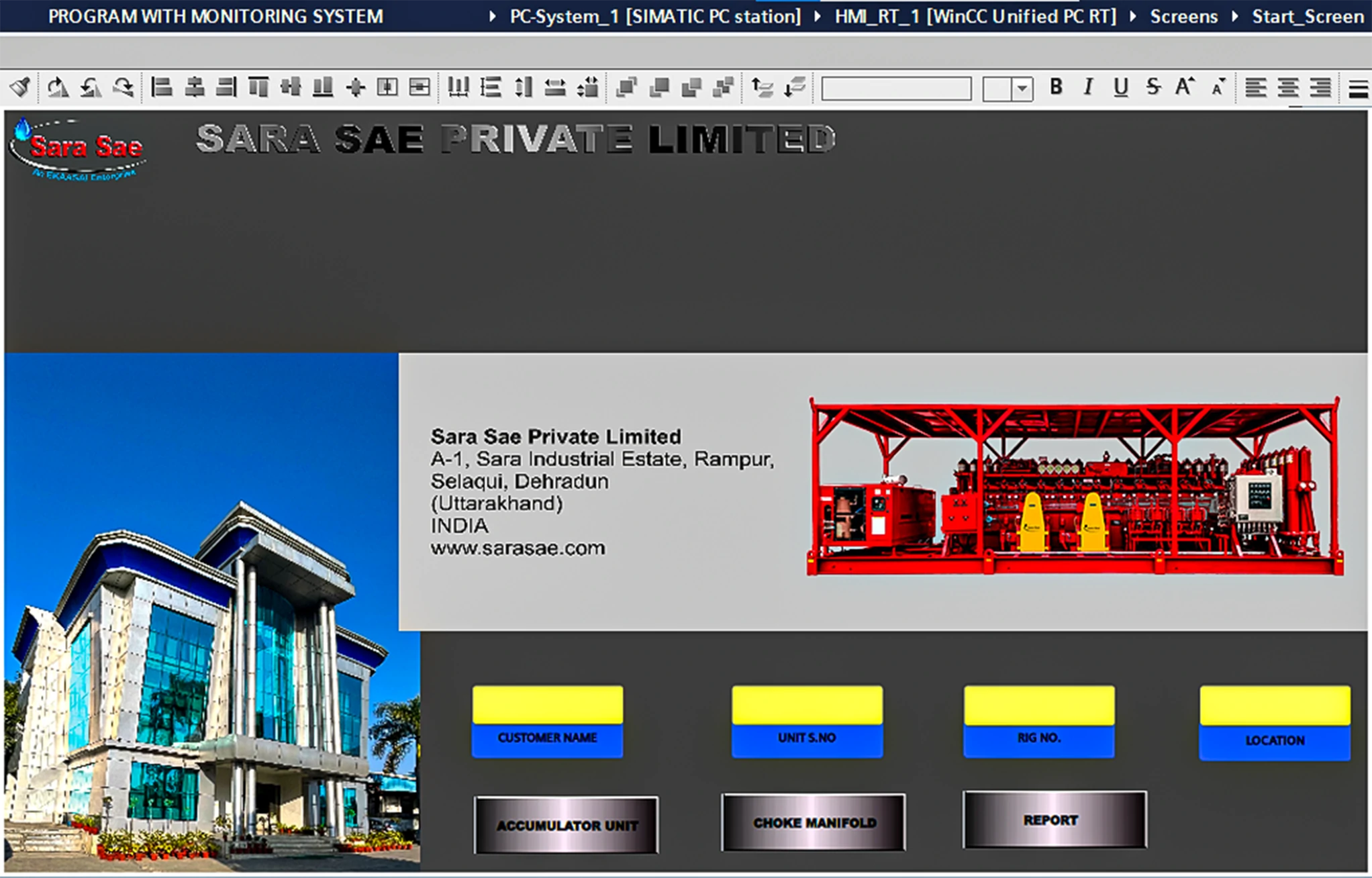Click distribute horizontally equal spacing icon
1372x878 pixels.
click(x=458, y=87)
